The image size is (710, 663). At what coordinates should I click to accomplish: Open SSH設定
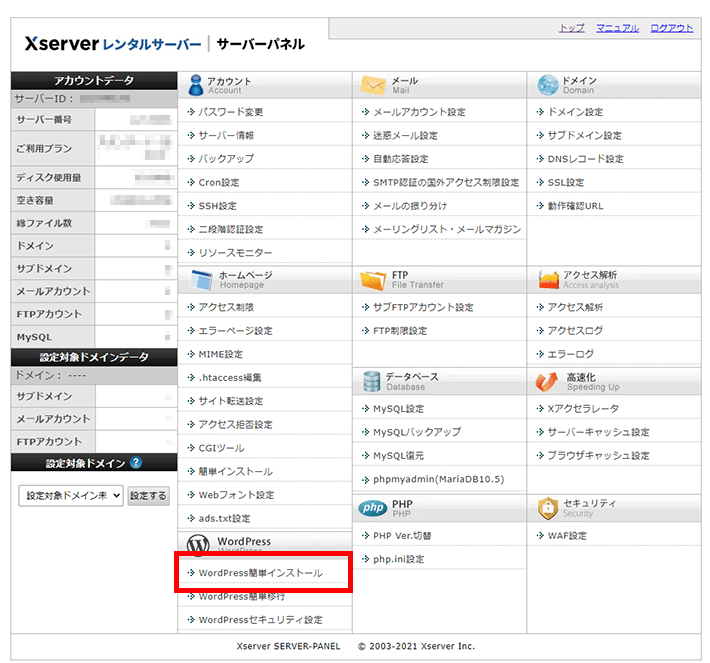click(x=217, y=206)
